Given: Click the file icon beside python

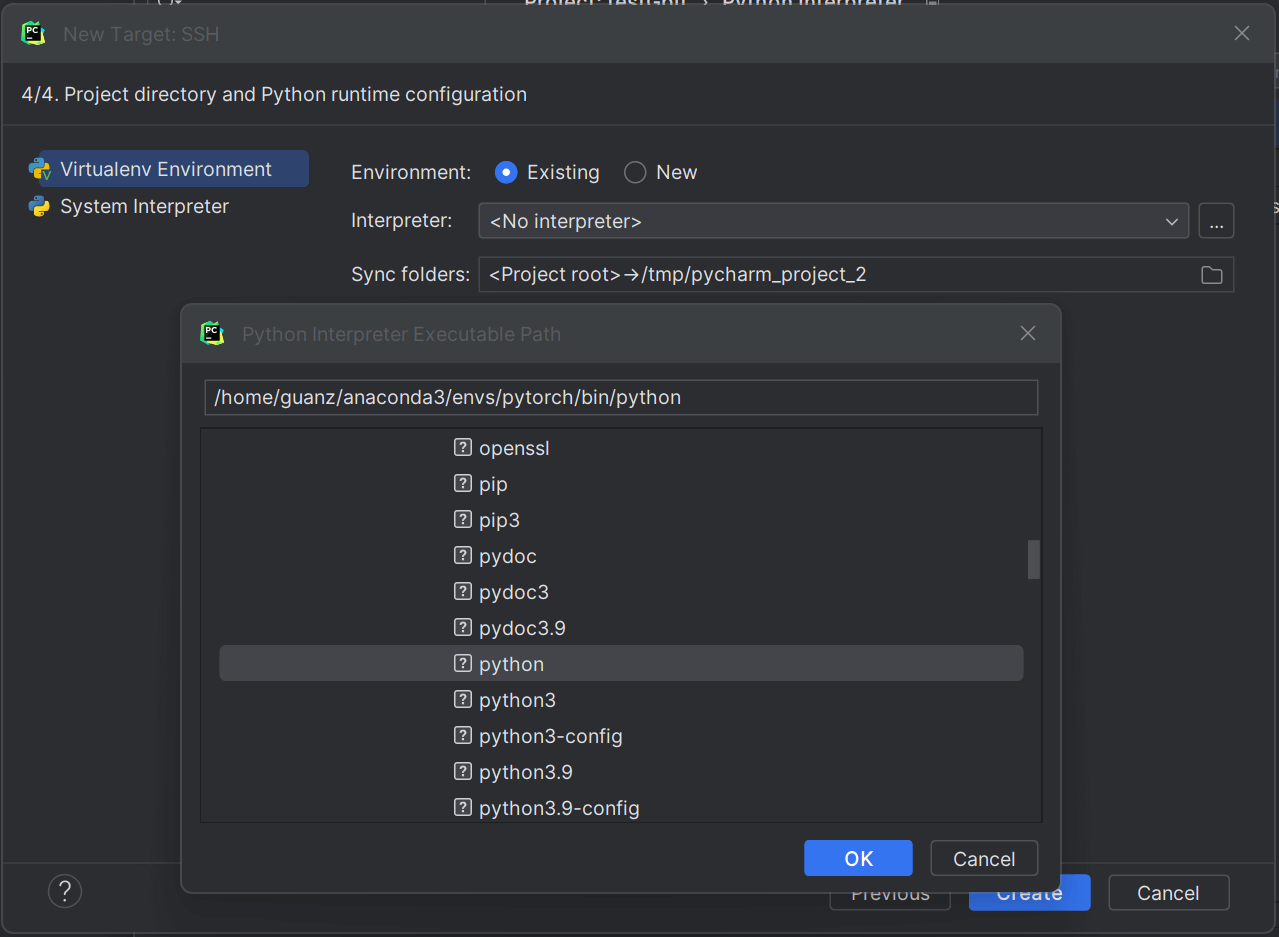Looking at the screenshot, I should 463,663.
